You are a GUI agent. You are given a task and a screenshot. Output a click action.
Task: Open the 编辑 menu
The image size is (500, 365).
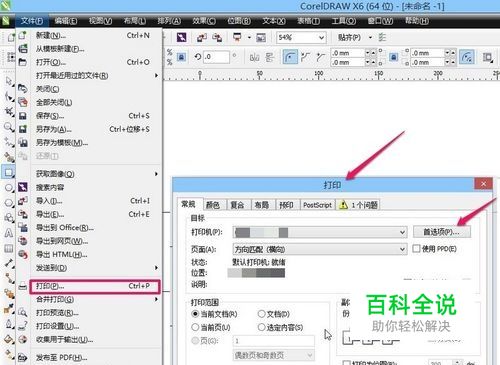click(x=66, y=21)
